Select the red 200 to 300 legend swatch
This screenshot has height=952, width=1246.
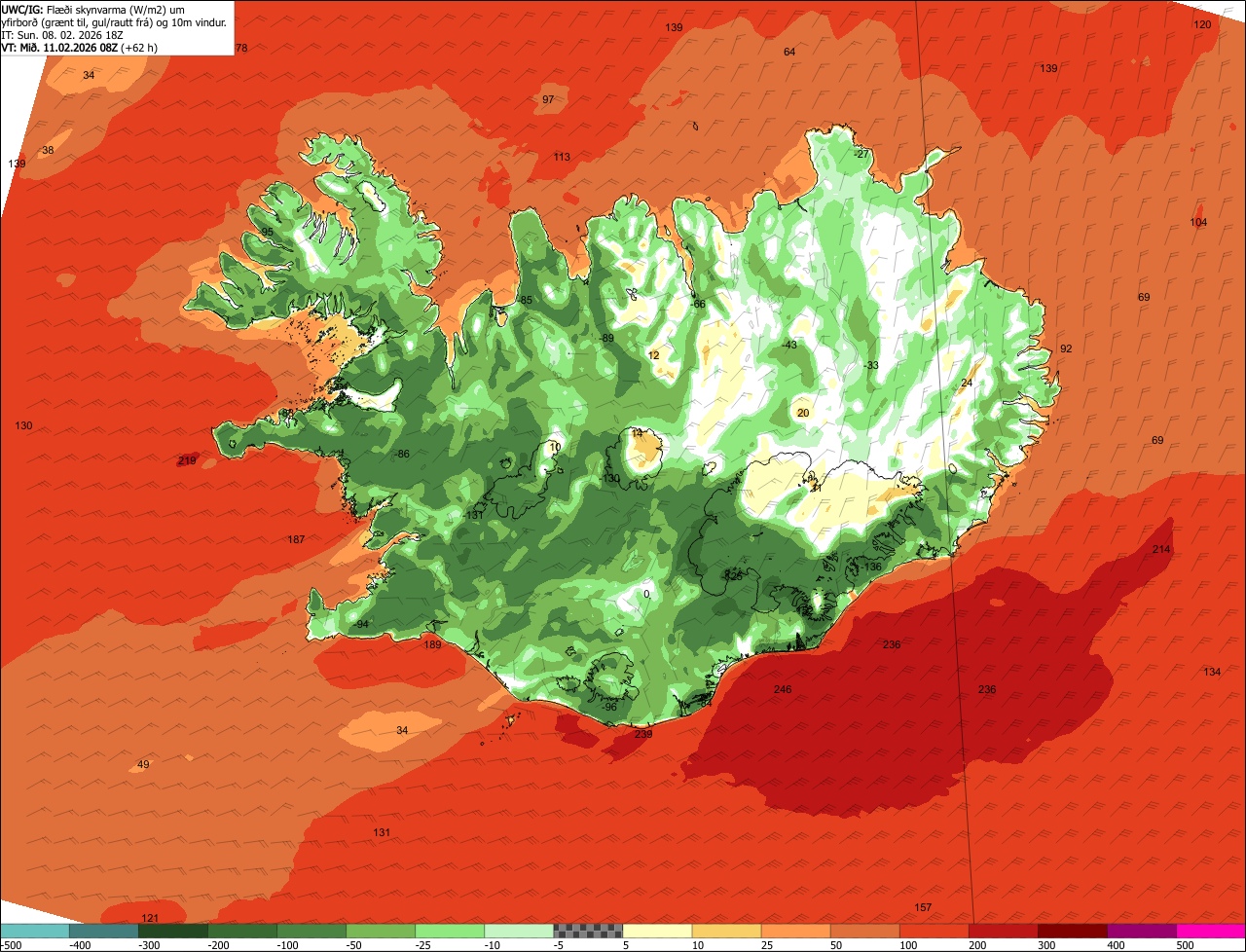click(1003, 931)
